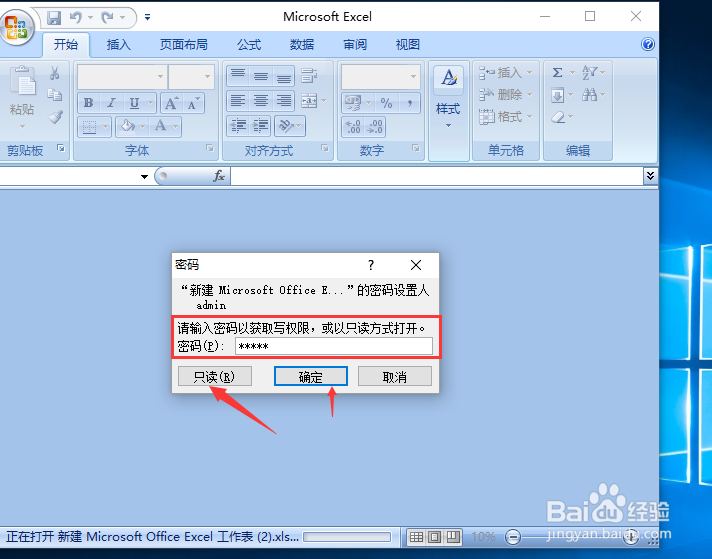Click Middle Align icon
The width and height of the screenshot is (712, 559).
point(261,75)
